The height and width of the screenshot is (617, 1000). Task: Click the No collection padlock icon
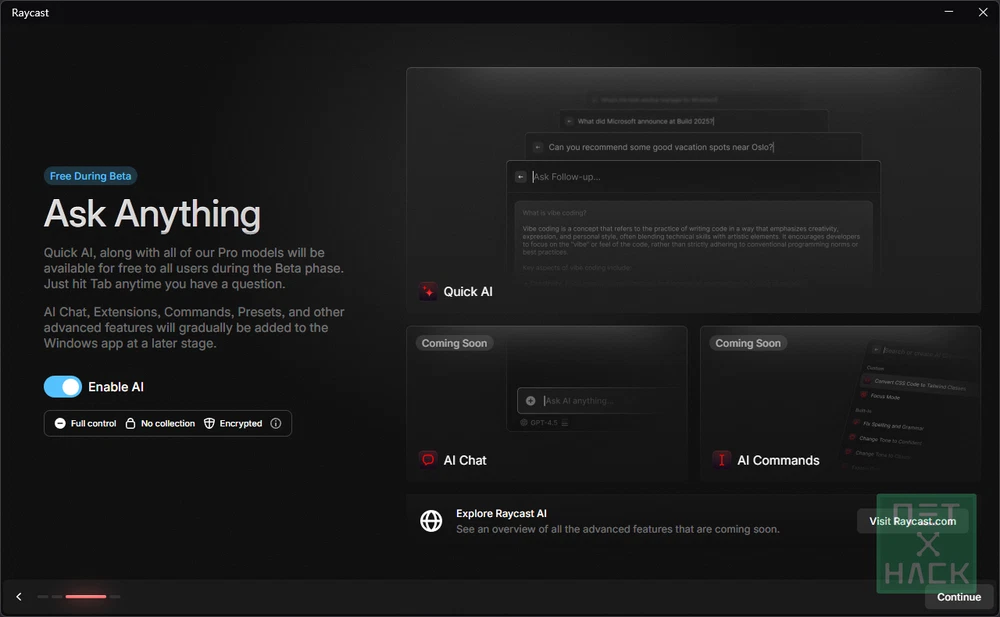point(130,423)
